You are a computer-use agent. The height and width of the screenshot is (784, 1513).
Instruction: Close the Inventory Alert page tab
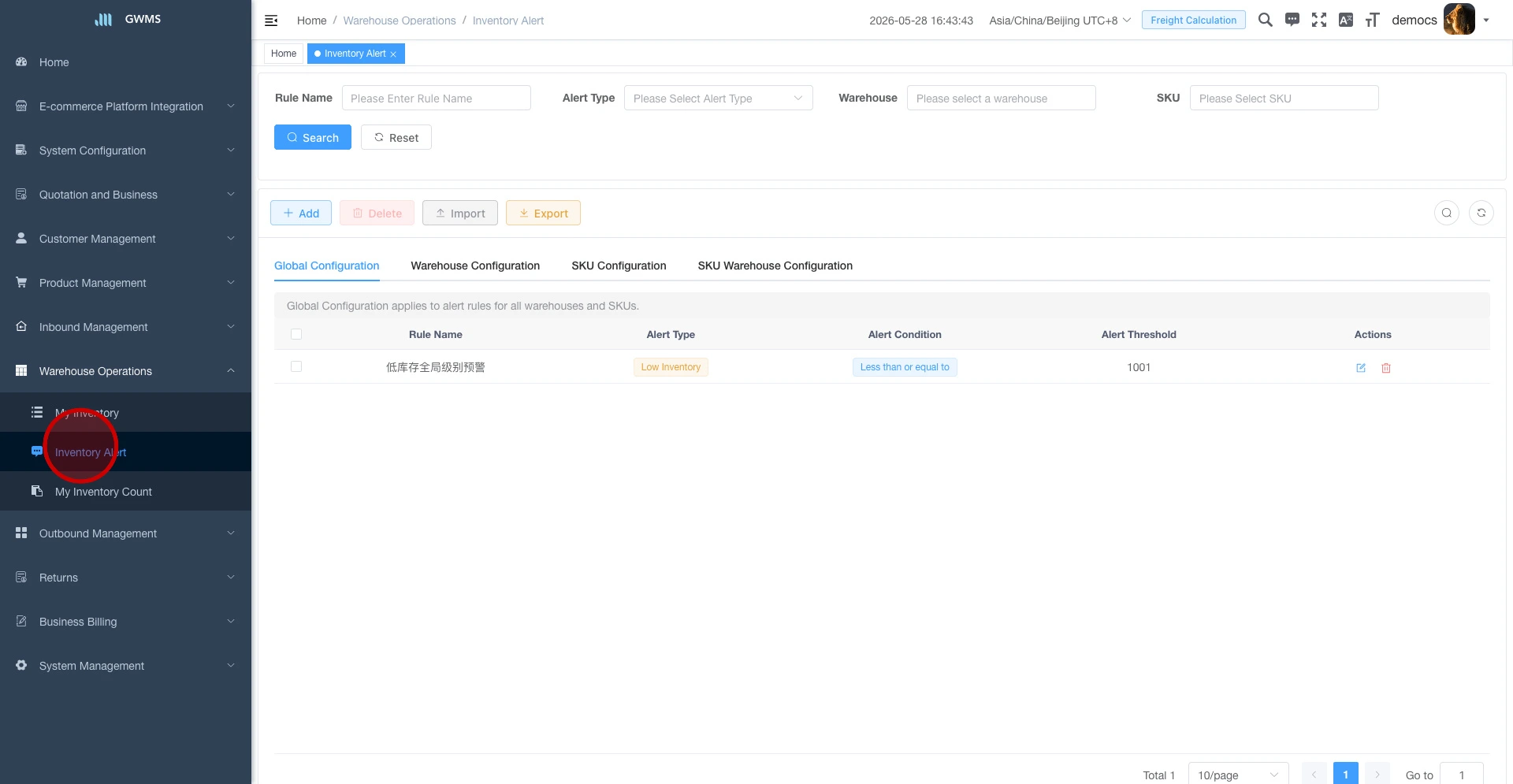coord(393,54)
